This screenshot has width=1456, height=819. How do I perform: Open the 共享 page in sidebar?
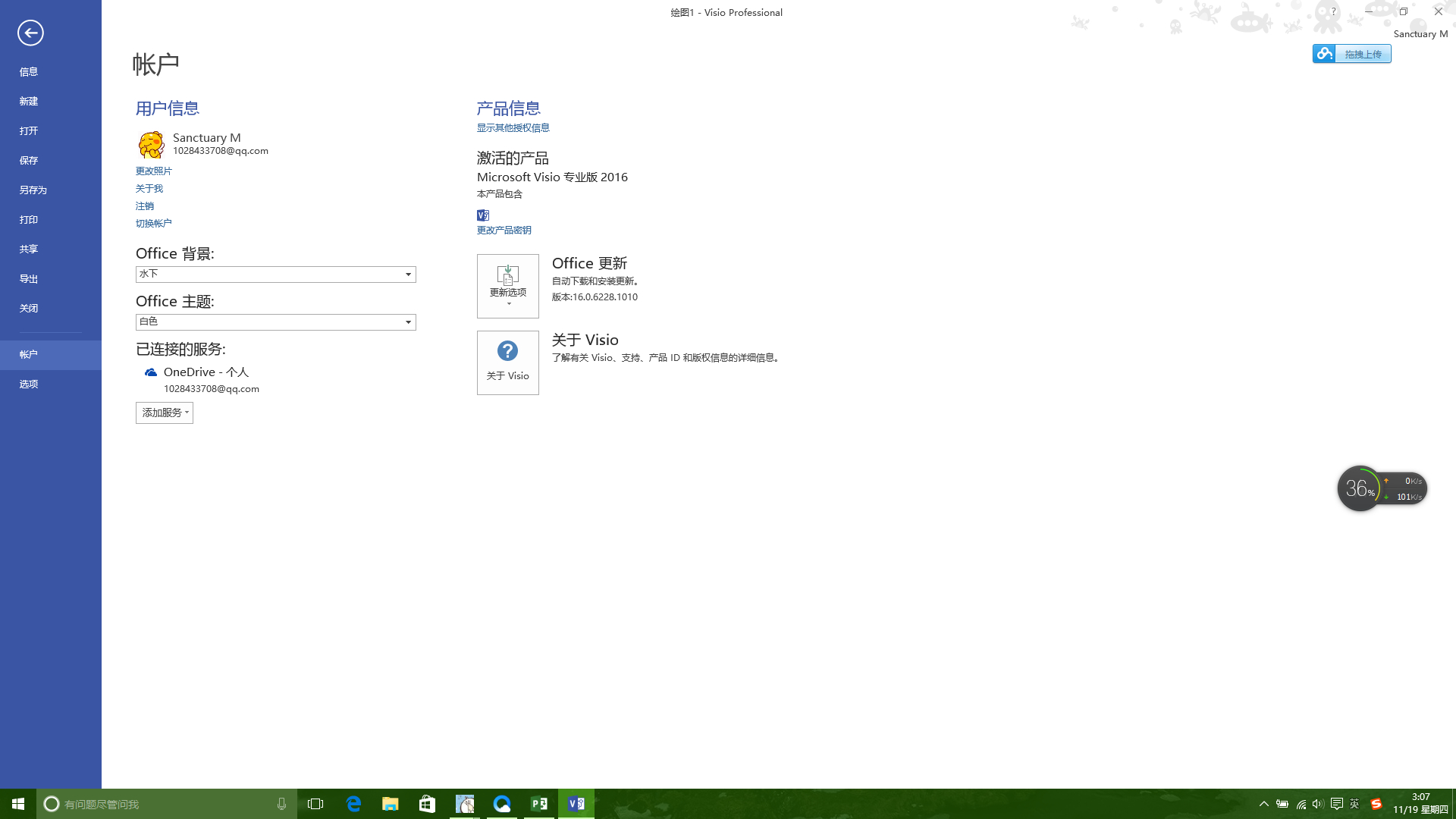point(51,249)
